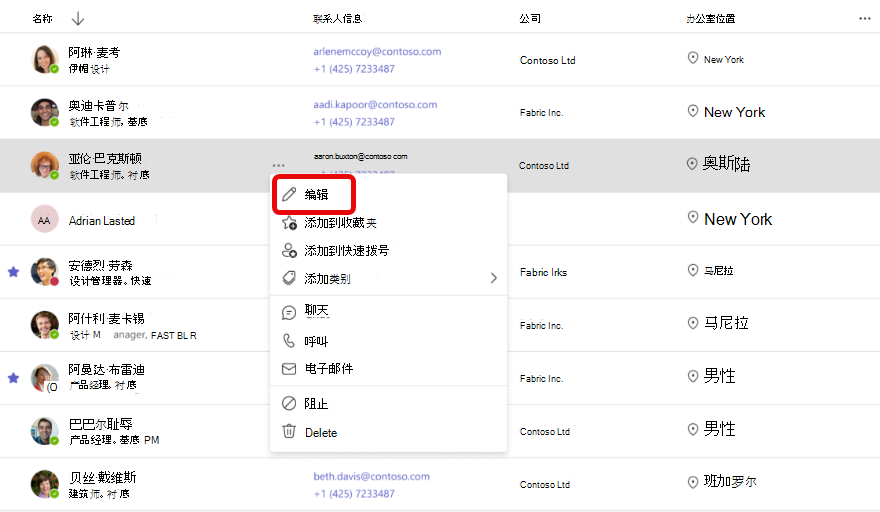
Task: Open email aadi.kapoor@contoso.com
Action: click(375, 104)
